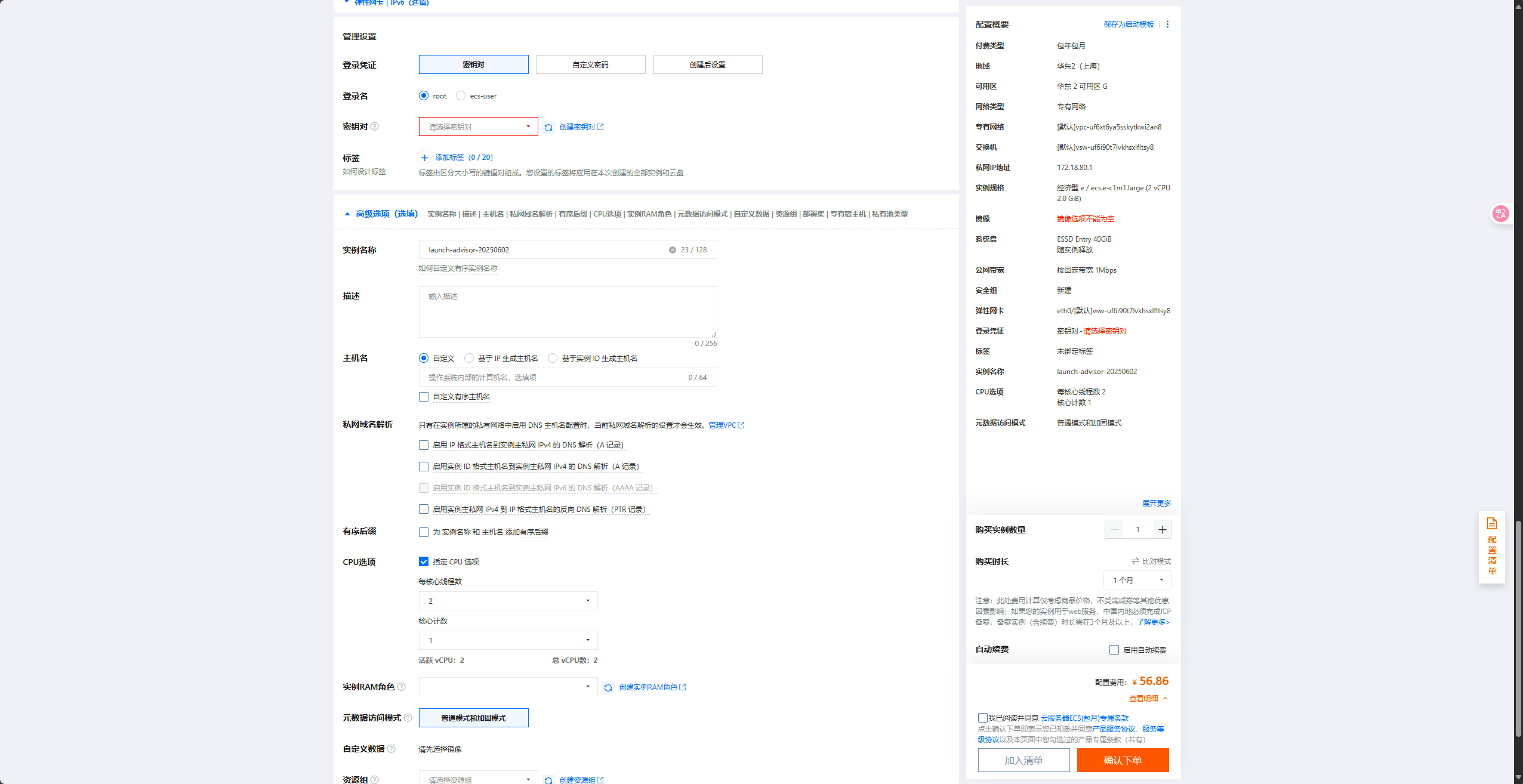
Task: Click the instance description text area
Action: [567, 312]
